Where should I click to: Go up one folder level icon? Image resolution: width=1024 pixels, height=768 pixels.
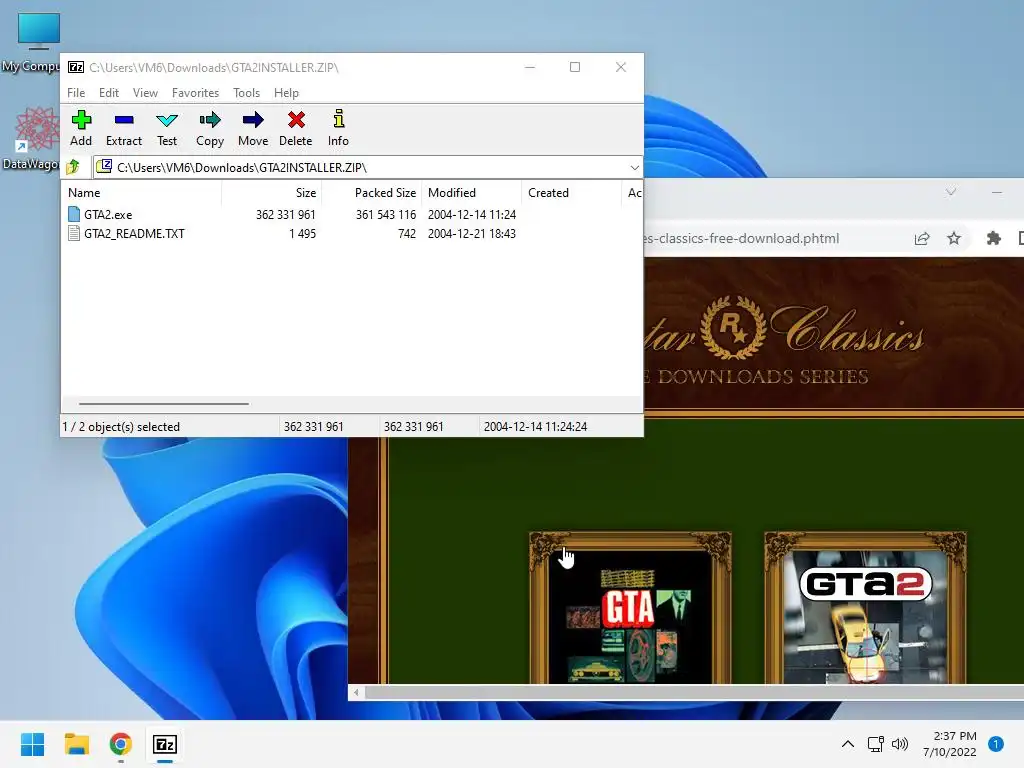tap(73, 167)
